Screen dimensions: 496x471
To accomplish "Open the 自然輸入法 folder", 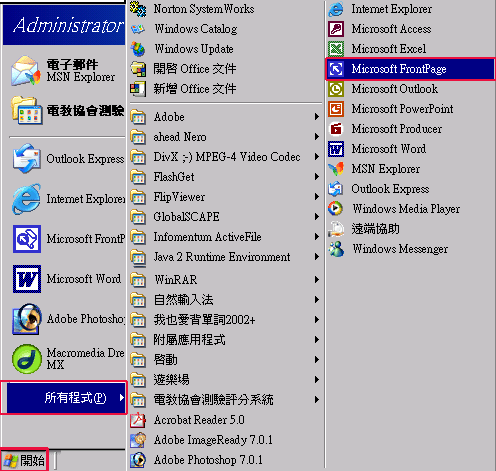I will [x=225, y=300].
